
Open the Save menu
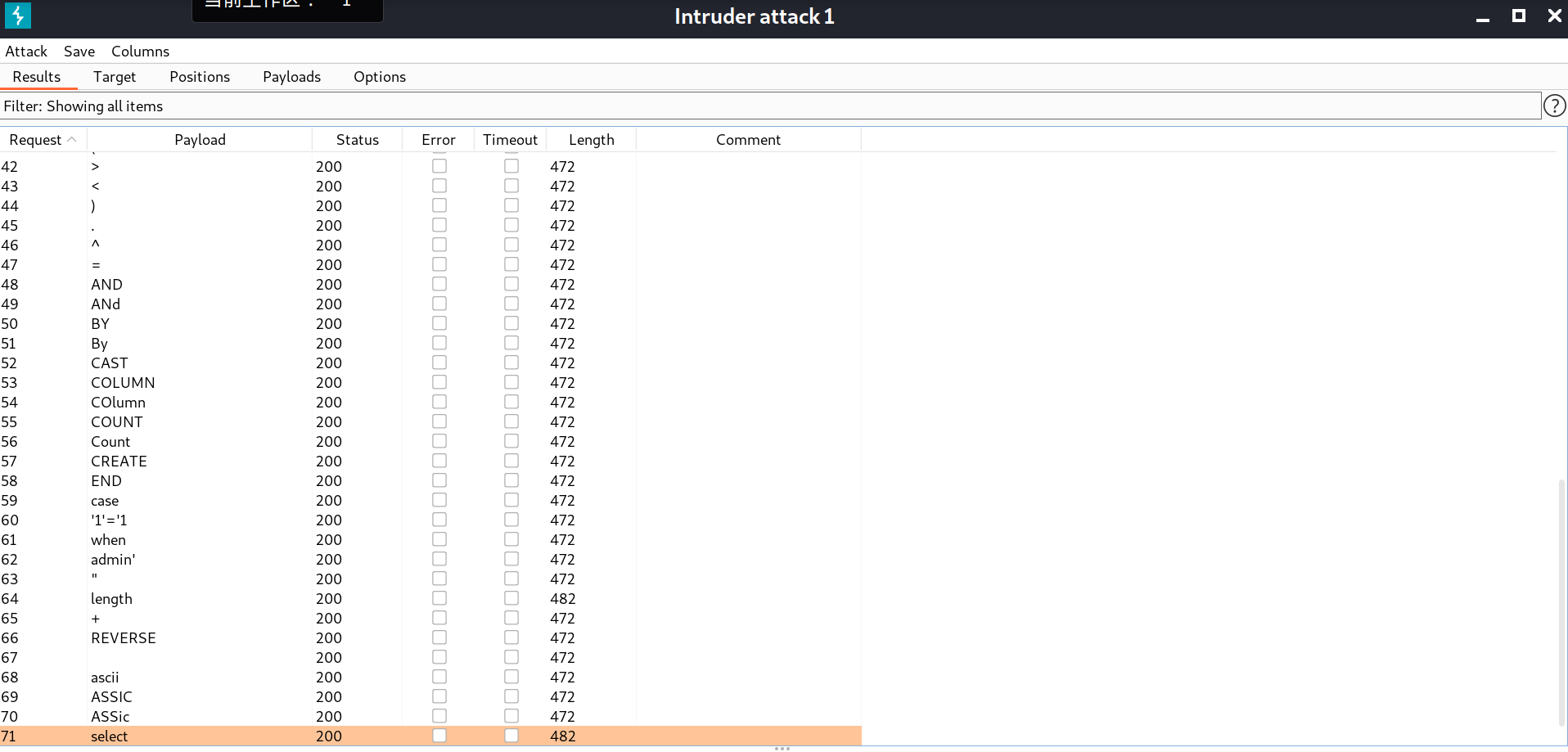coord(79,52)
